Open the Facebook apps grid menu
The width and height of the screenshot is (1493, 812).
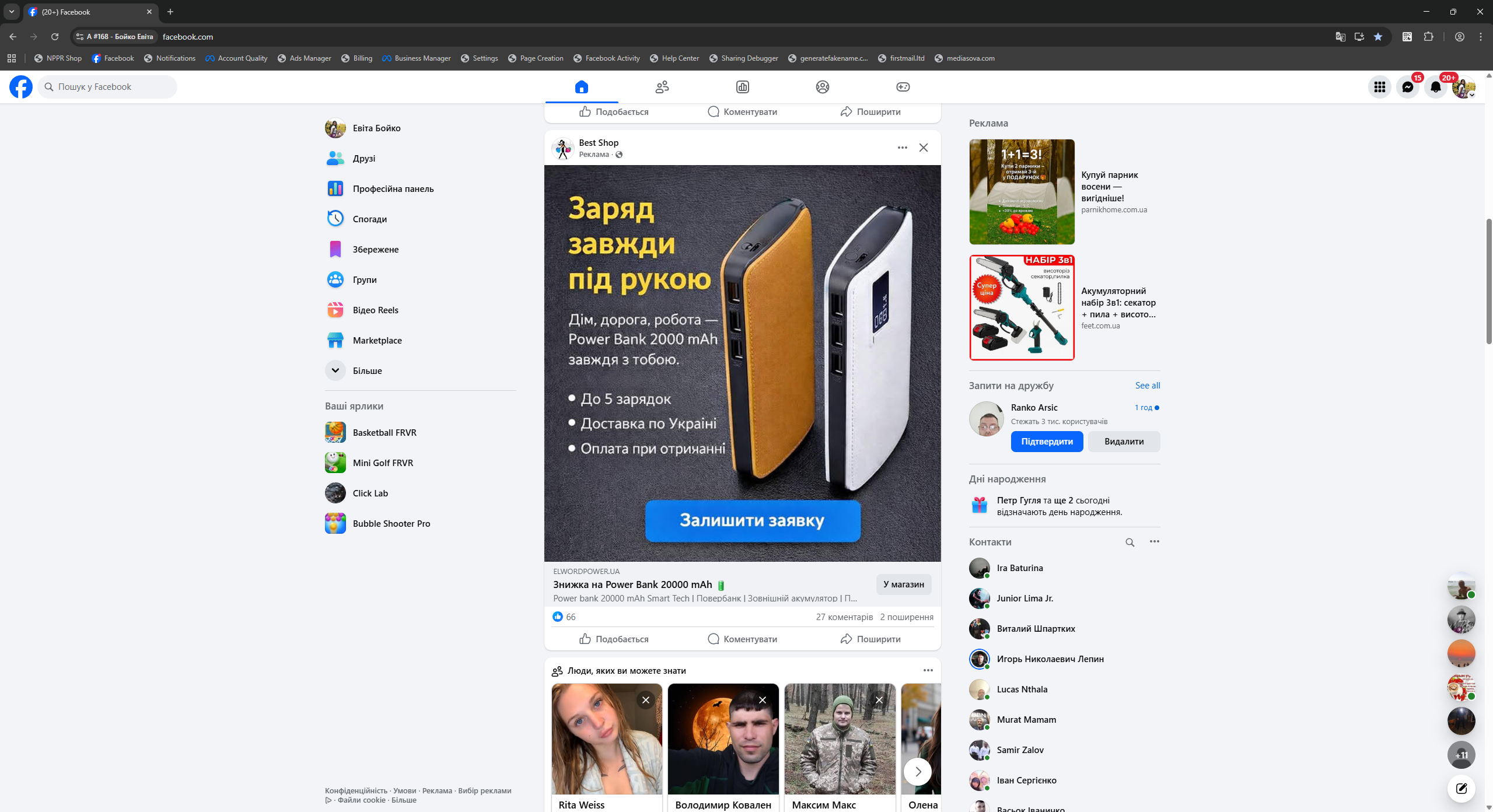click(1379, 87)
